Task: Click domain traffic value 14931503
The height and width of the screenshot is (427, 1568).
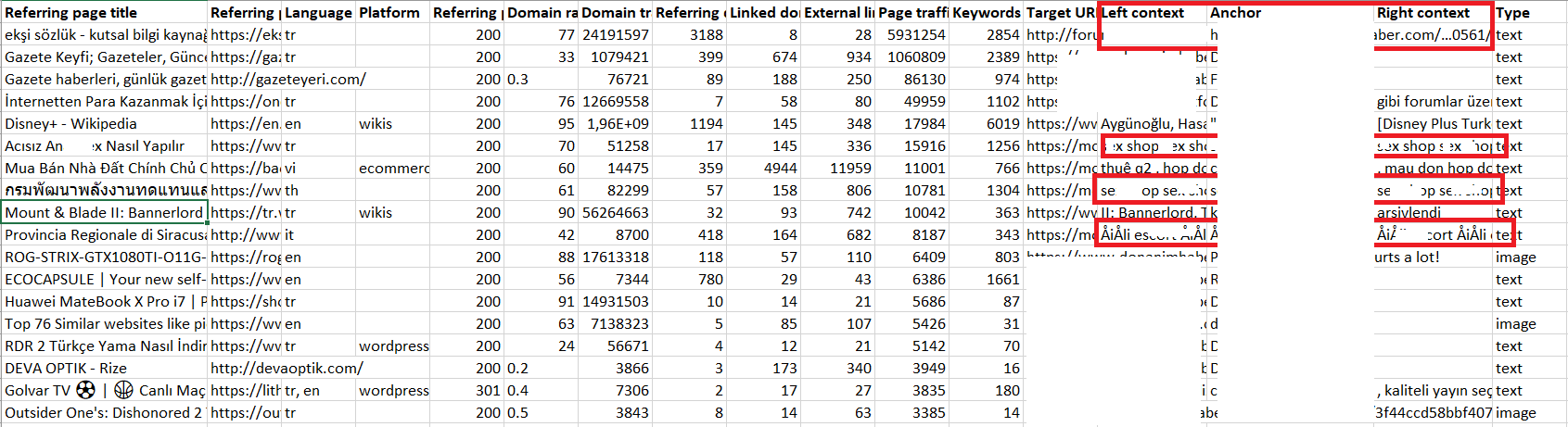Action: click(x=615, y=301)
